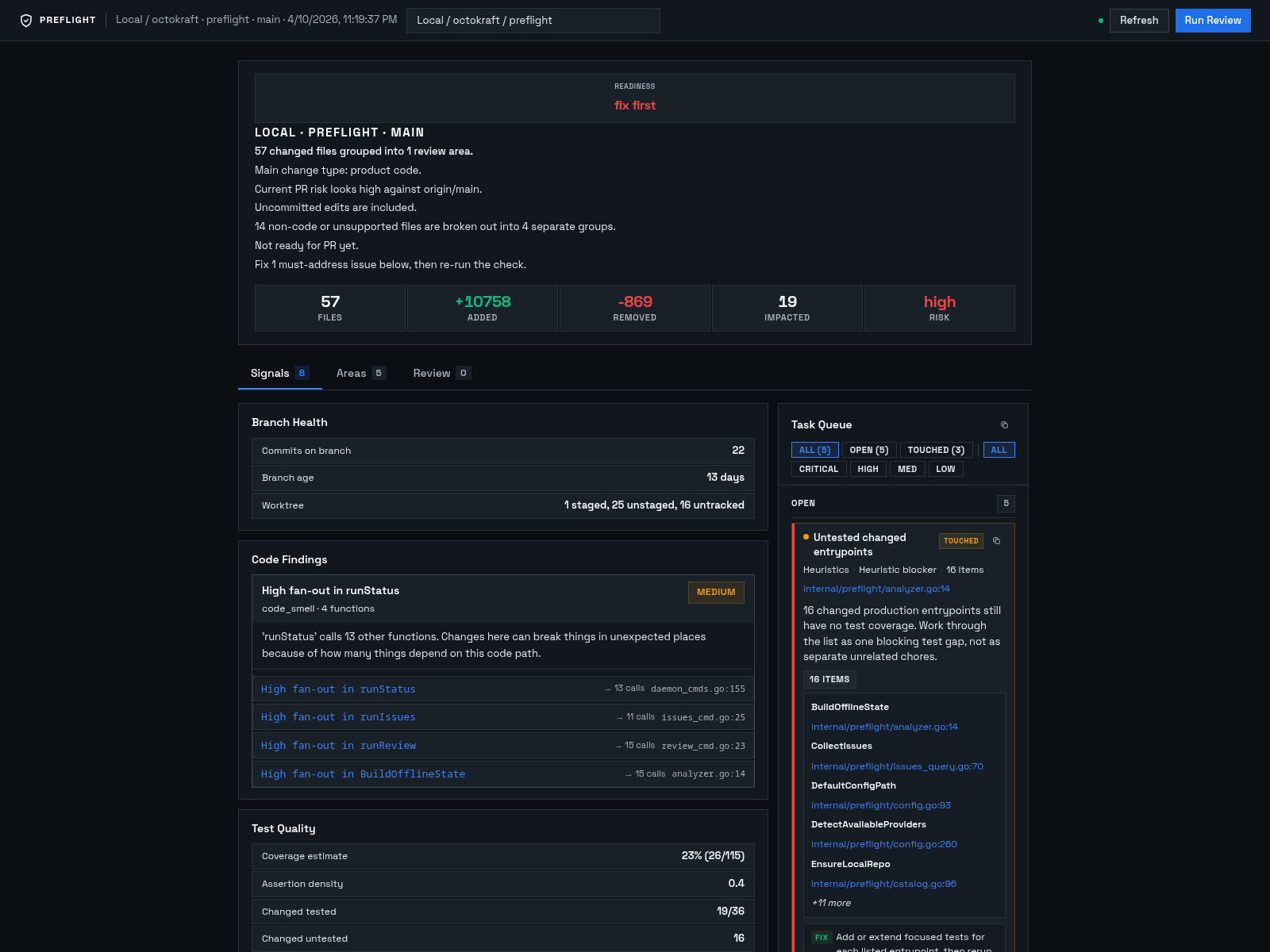The height and width of the screenshot is (952, 1270).
Task: Toggle the HIGH severity filter
Action: (868, 469)
